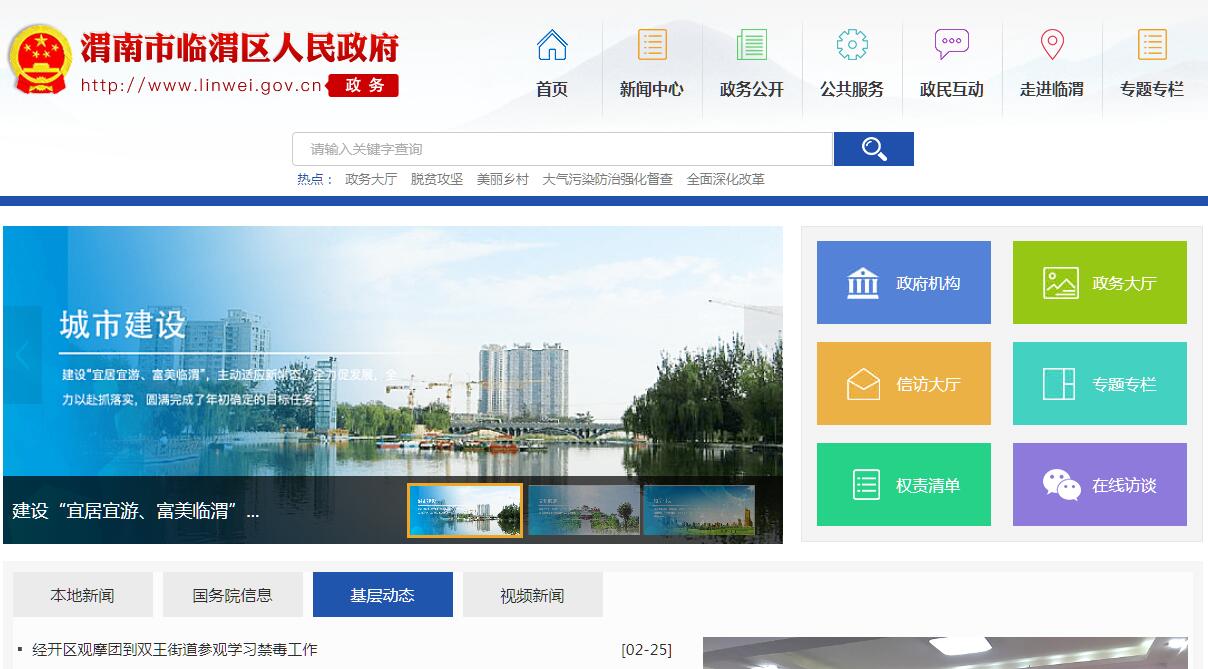The width and height of the screenshot is (1208, 669).
Task: Switch to the 视频新闻 tab
Action: 532,595
